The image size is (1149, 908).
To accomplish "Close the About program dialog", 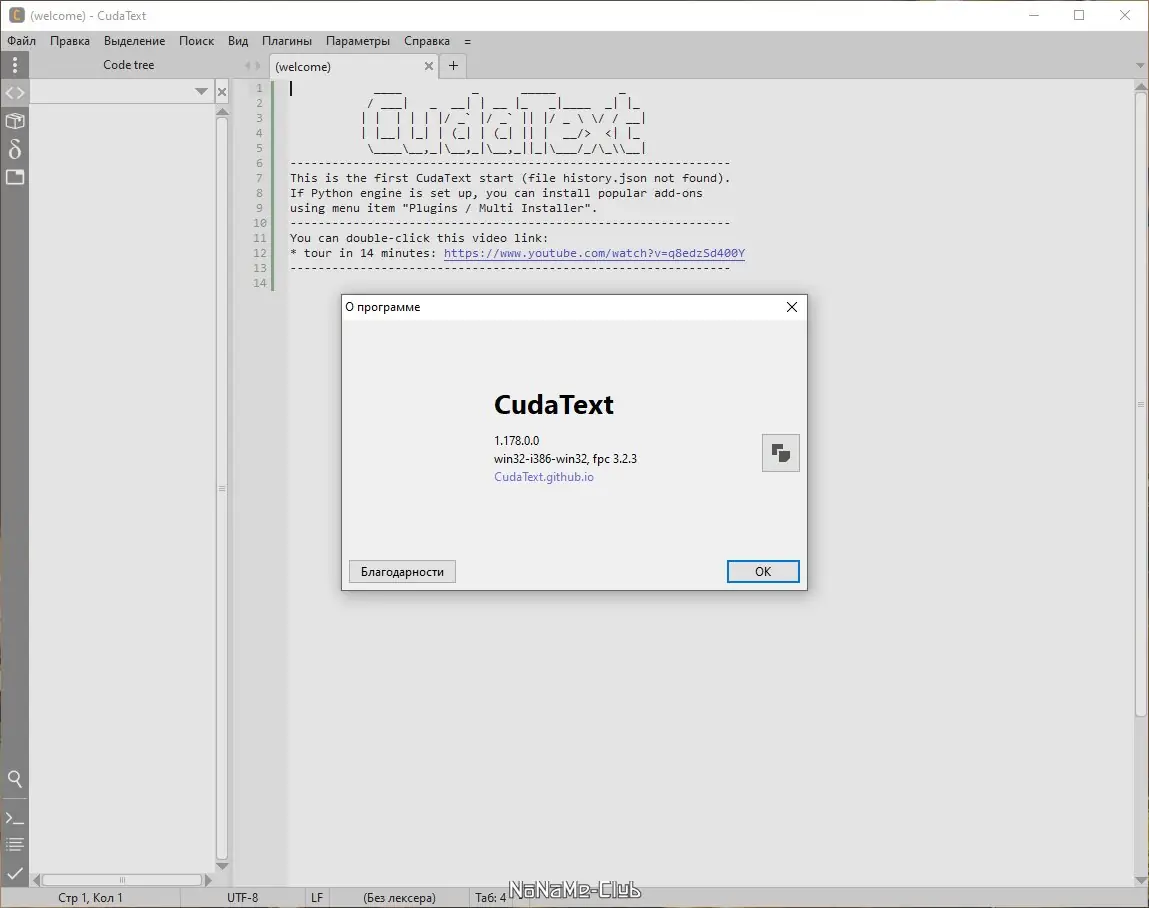I will click(791, 307).
